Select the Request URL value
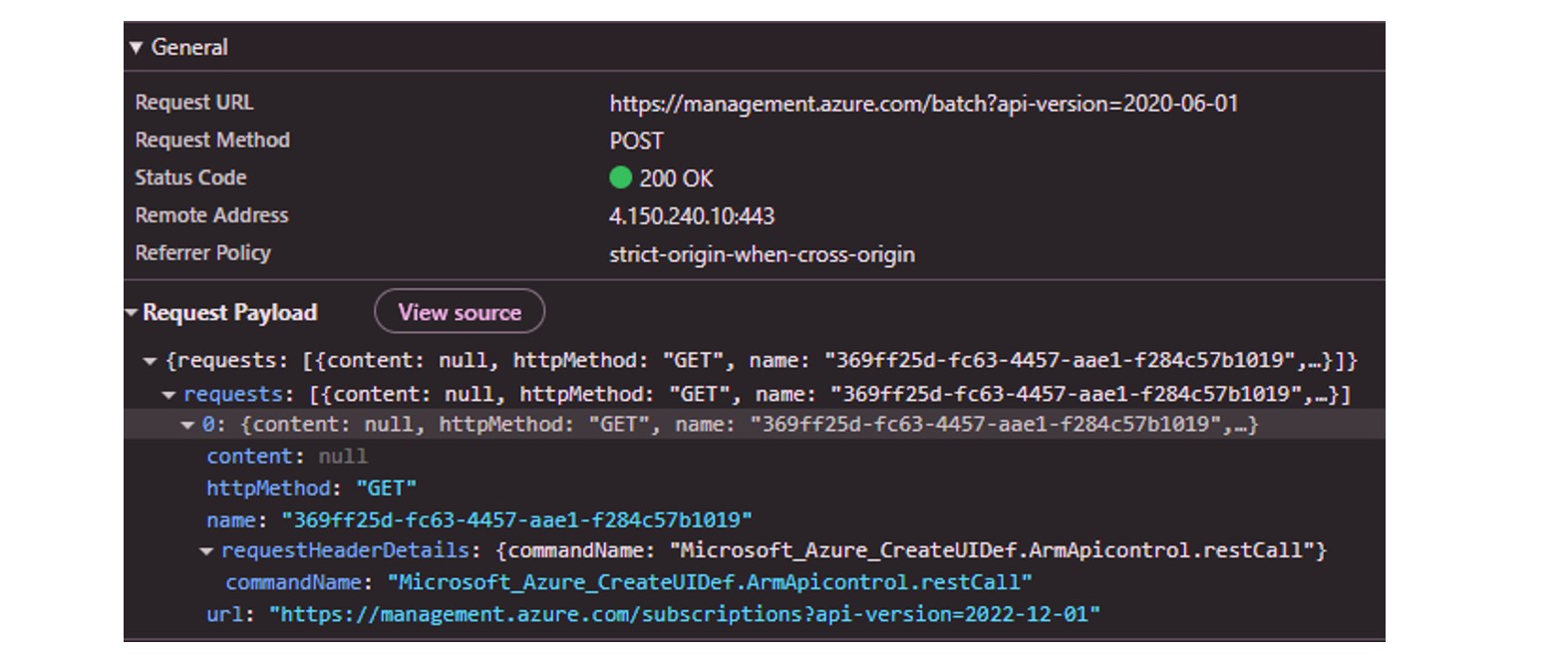This screenshot has height=661, width=1568. point(924,104)
